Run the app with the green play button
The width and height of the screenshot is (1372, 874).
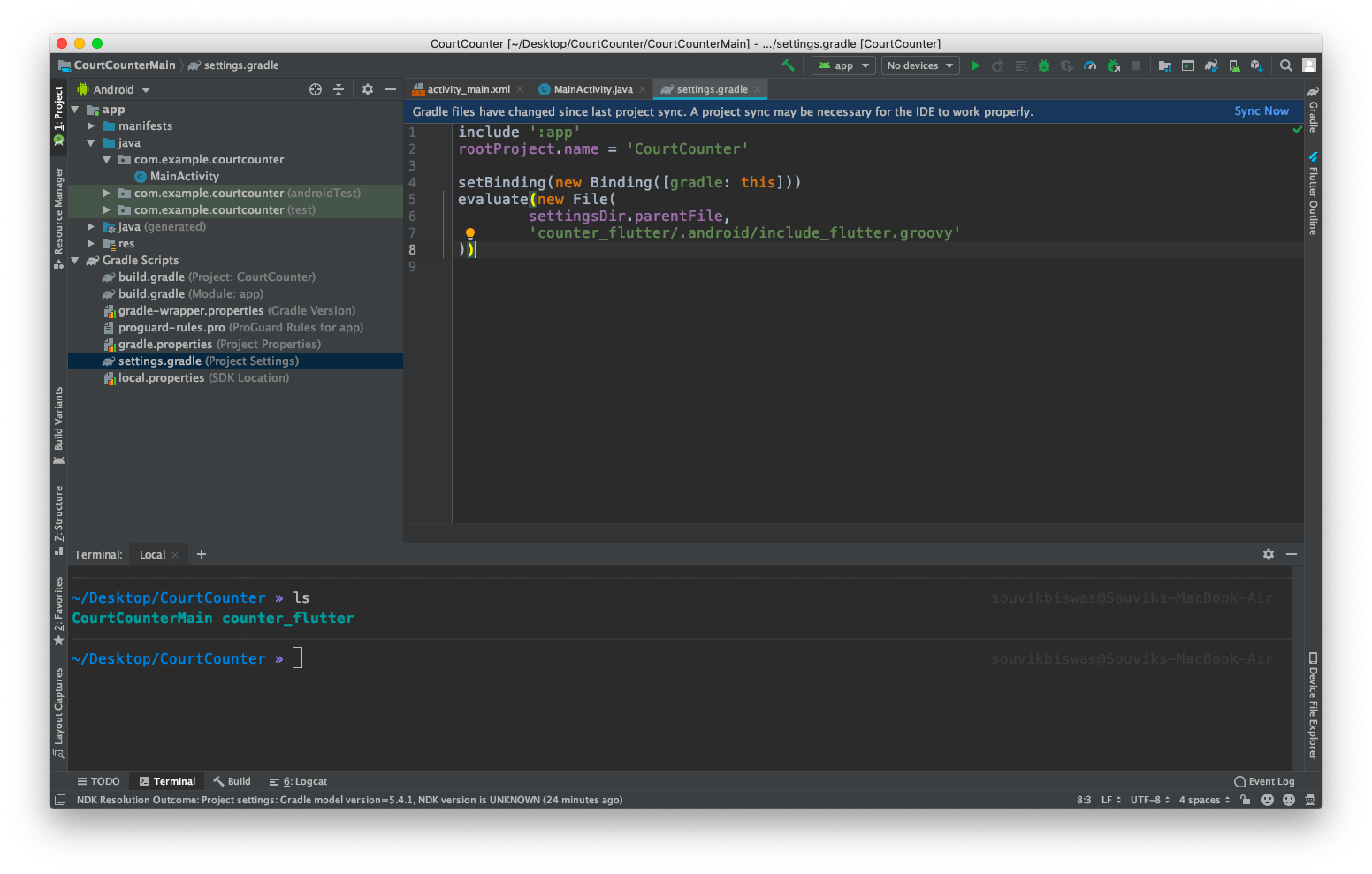click(x=975, y=65)
